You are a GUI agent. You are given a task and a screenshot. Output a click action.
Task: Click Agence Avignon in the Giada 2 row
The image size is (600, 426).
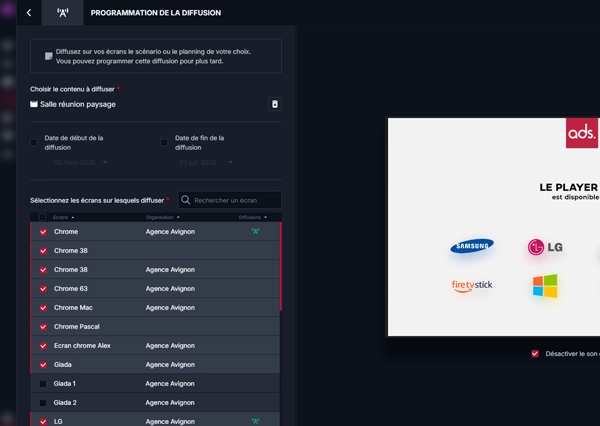tap(170, 403)
